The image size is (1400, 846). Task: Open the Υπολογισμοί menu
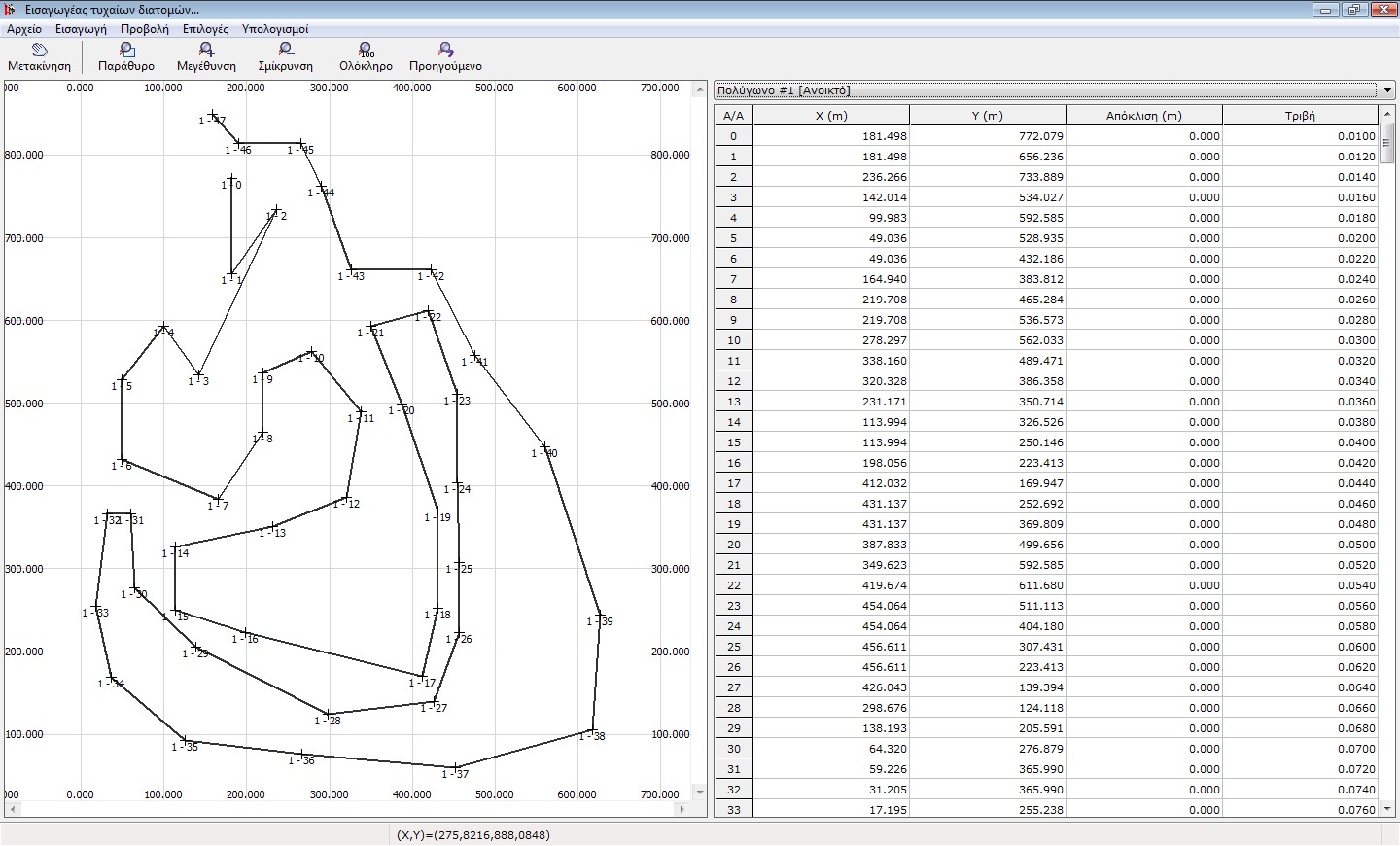(275, 29)
